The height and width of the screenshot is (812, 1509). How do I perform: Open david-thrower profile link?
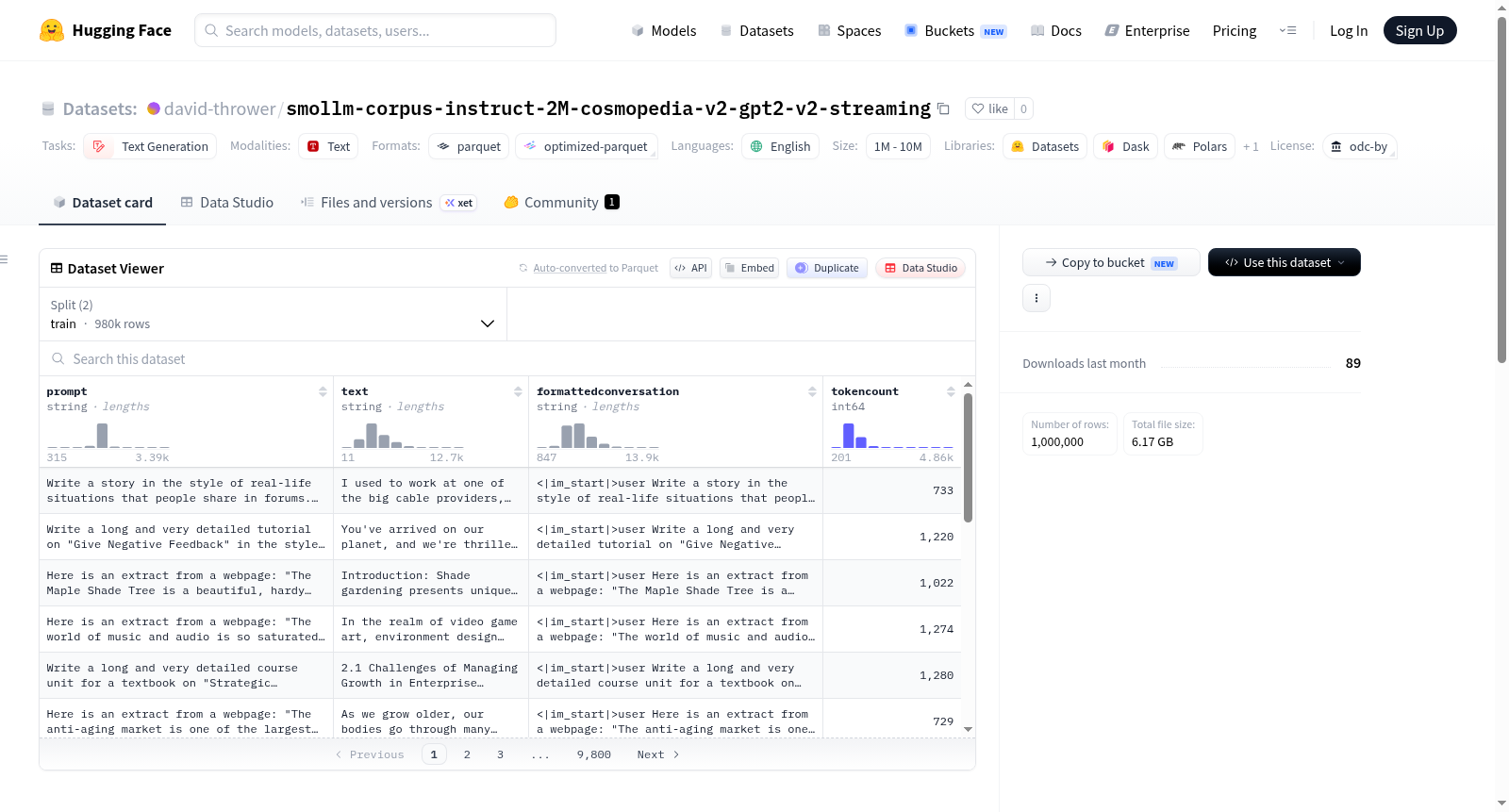point(220,108)
